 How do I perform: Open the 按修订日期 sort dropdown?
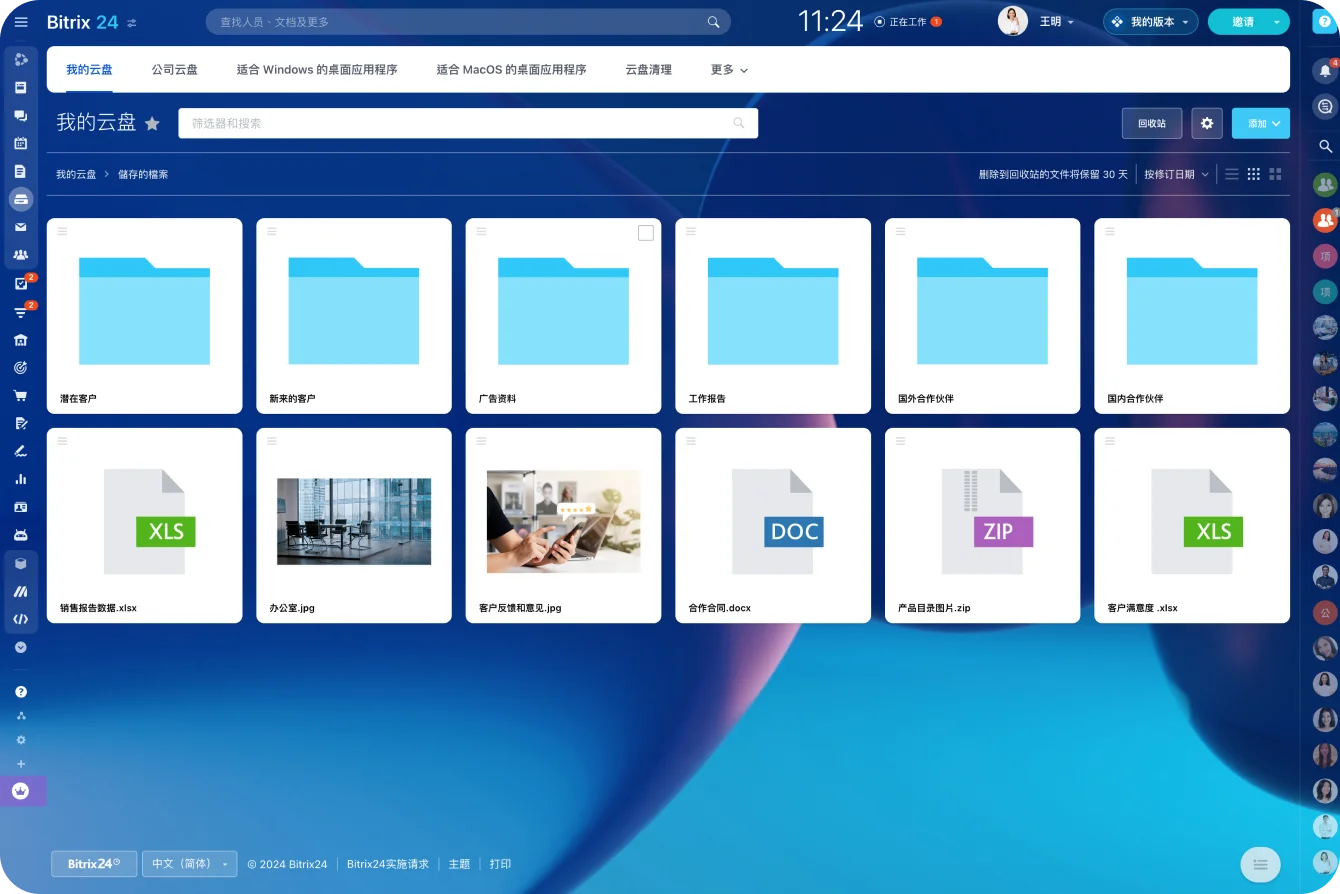pyautogui.click(x=1176, y=173)
